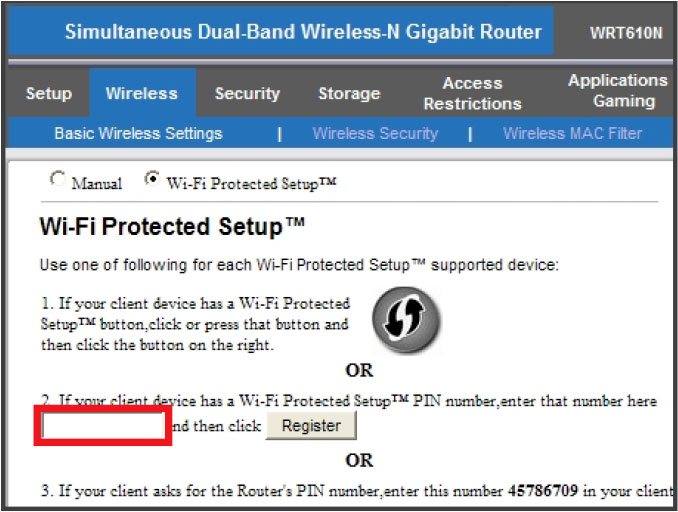678x512 pixels.
Task: Click the Register button
Action: point(311,426)
